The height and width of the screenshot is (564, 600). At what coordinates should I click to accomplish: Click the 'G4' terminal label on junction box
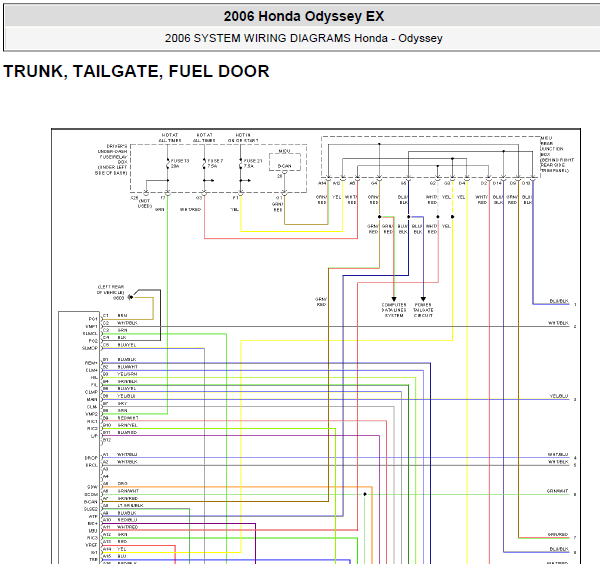click(374, 183)
